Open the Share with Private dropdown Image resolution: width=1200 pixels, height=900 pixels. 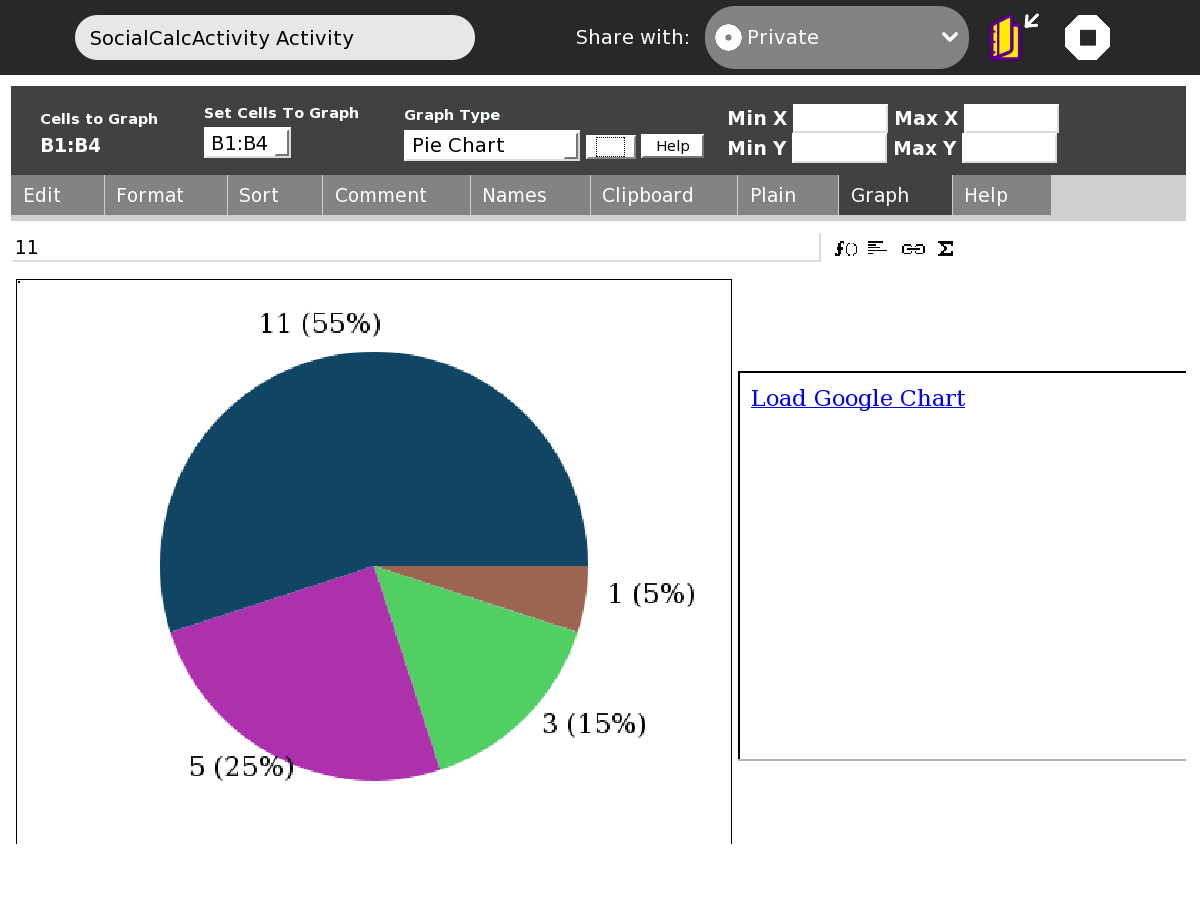click(x=837, y=37)
